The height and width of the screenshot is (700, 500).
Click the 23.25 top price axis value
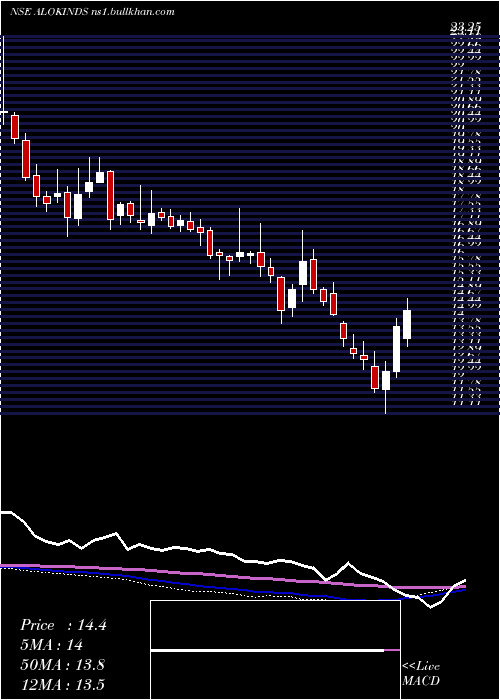465,29
